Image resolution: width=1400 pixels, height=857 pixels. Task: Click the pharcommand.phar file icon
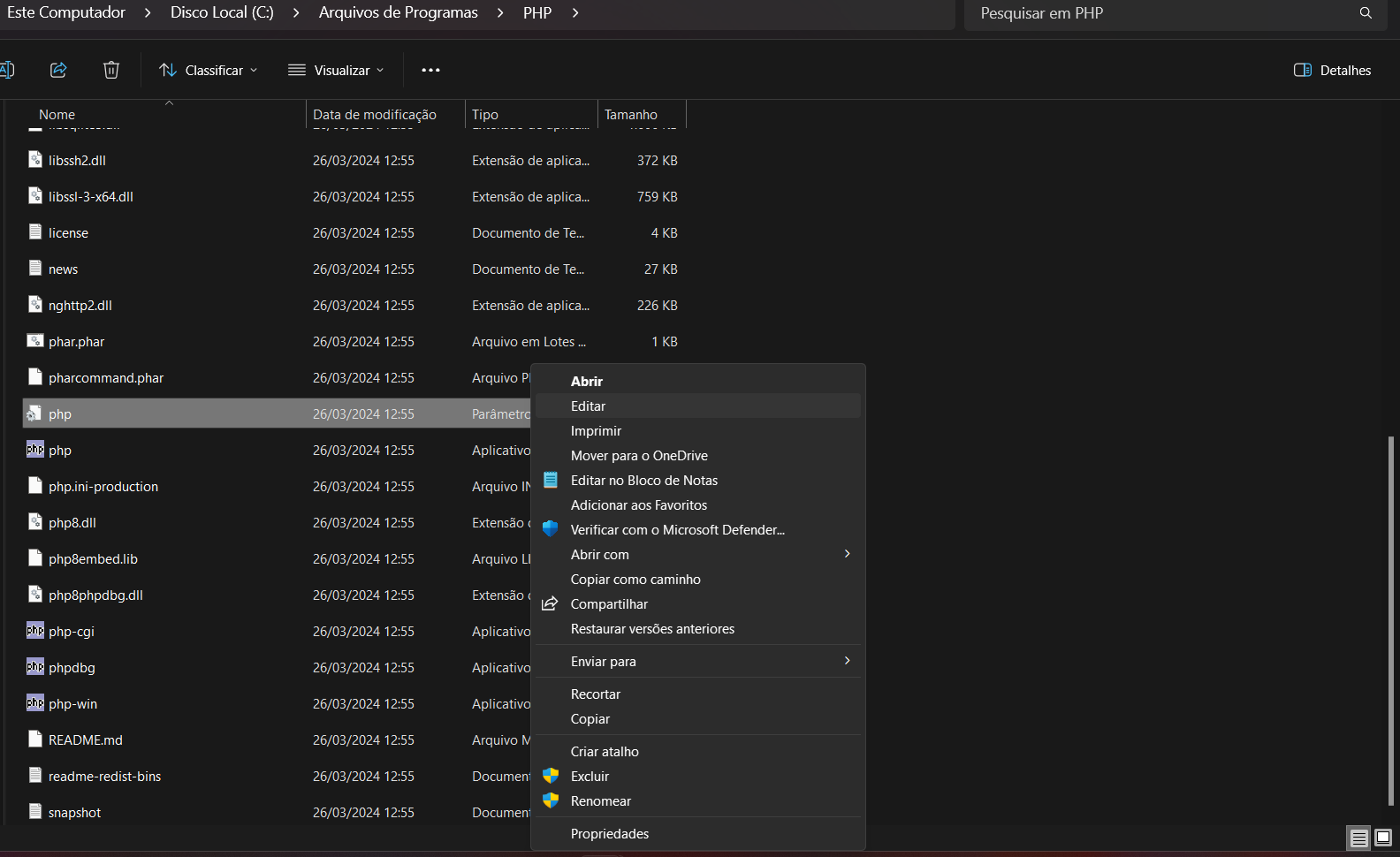coord(35,377)
